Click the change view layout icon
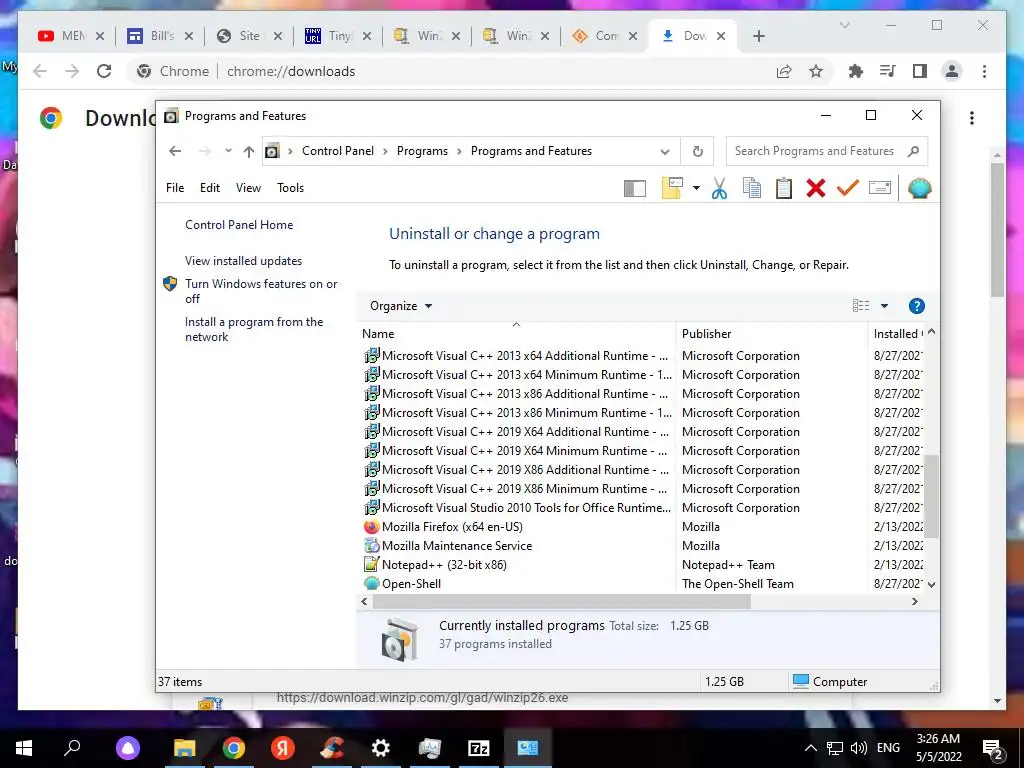This screenshot has width=1024, height=768. click(861, 306)
